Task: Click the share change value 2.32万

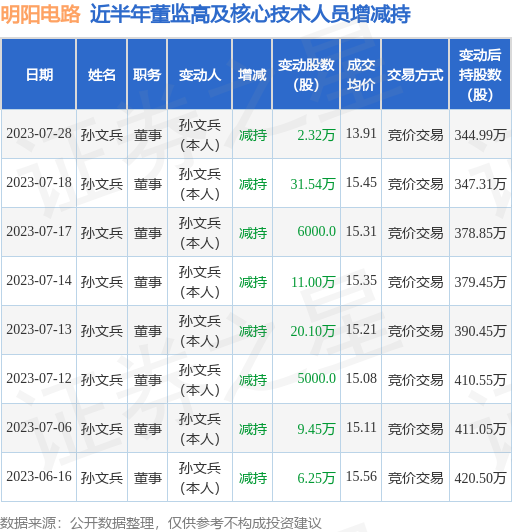Action: coord(316,135)
